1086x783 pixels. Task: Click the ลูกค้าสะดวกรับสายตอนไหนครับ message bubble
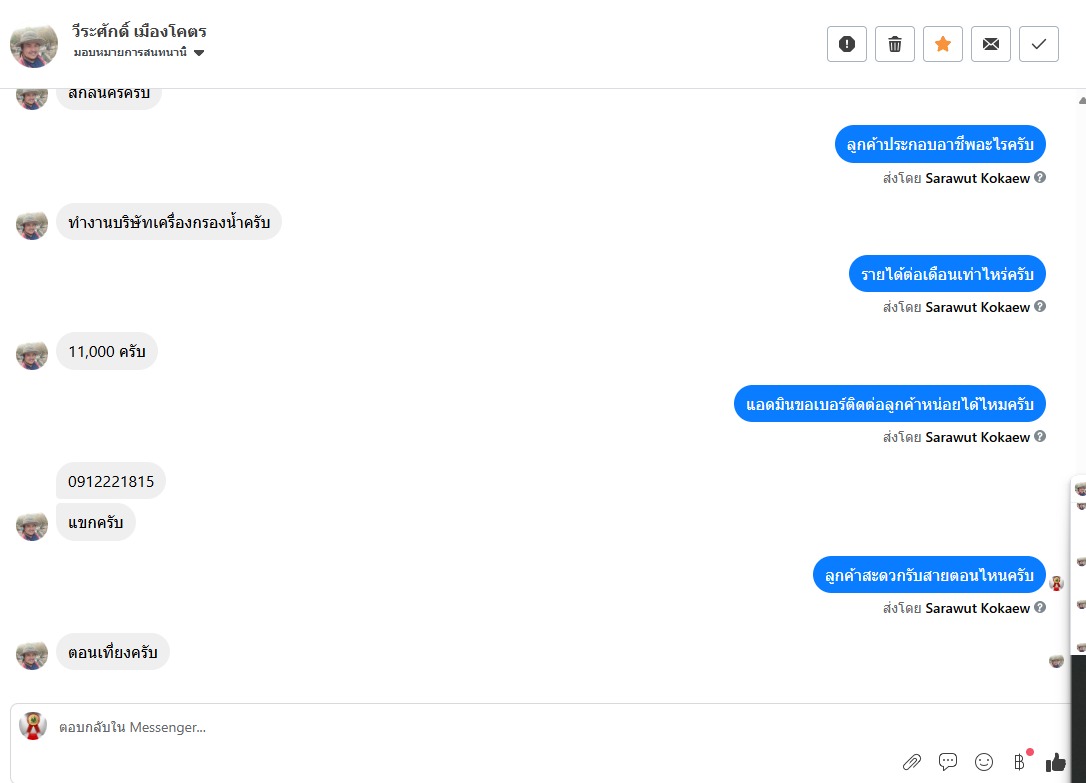tap(929, 575)
